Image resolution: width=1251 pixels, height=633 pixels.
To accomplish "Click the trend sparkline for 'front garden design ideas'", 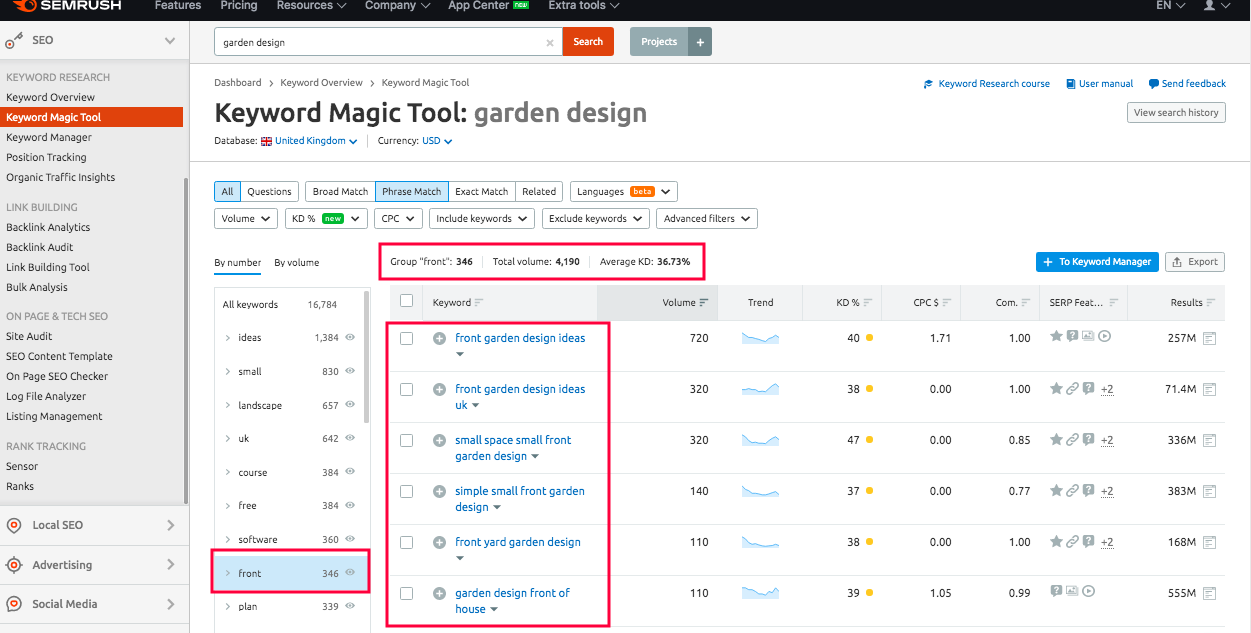I will click(x=760, y=338).
